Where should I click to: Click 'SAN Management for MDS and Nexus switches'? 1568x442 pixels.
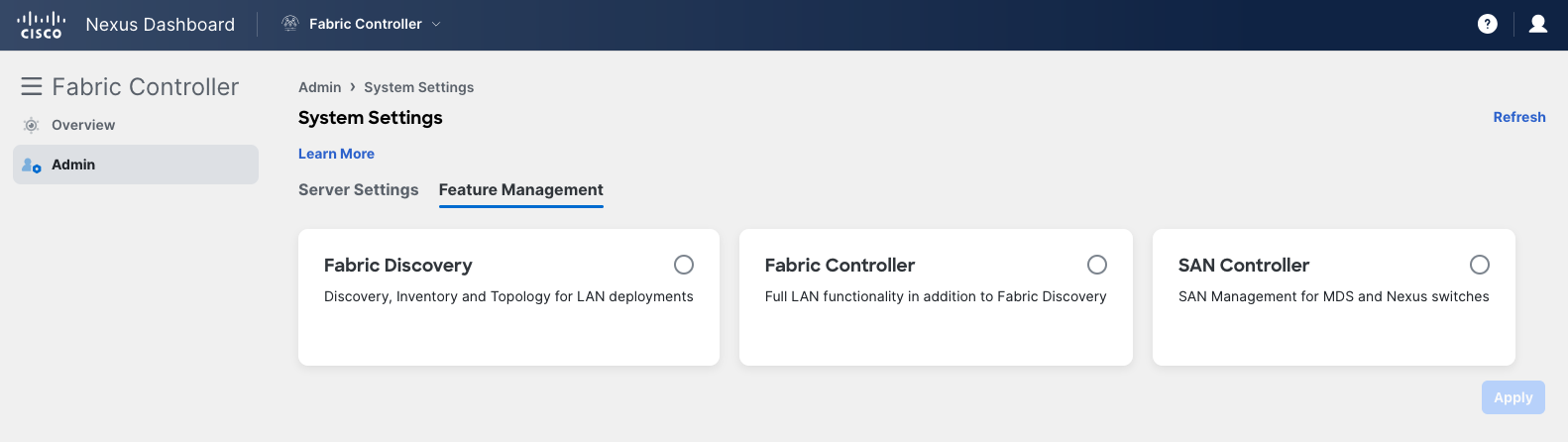[x=1334, y=296]
